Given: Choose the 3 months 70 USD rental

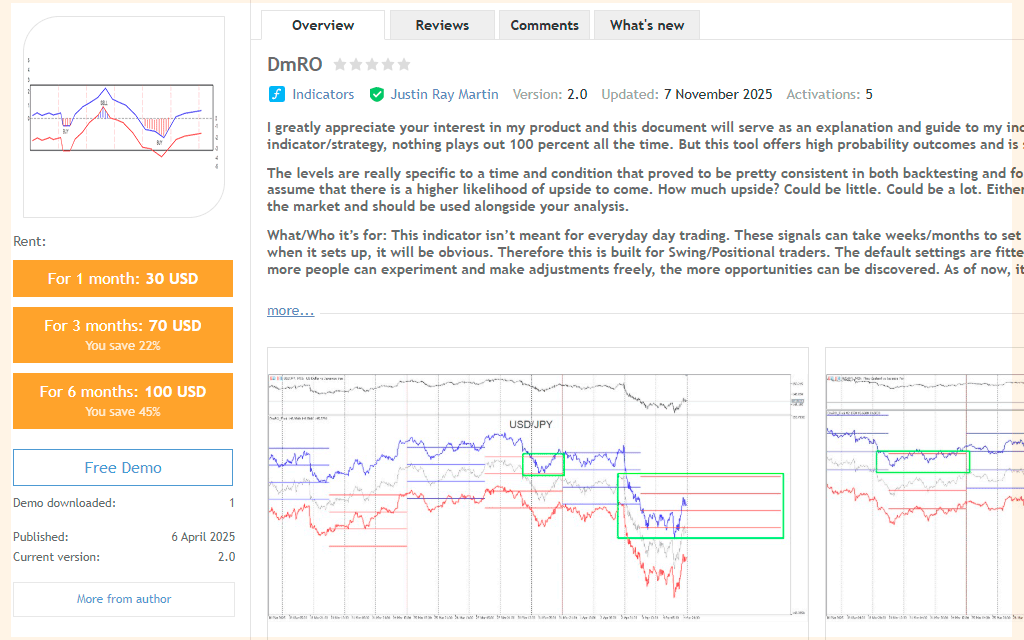Looking at the screenshot, I should 123,335.
